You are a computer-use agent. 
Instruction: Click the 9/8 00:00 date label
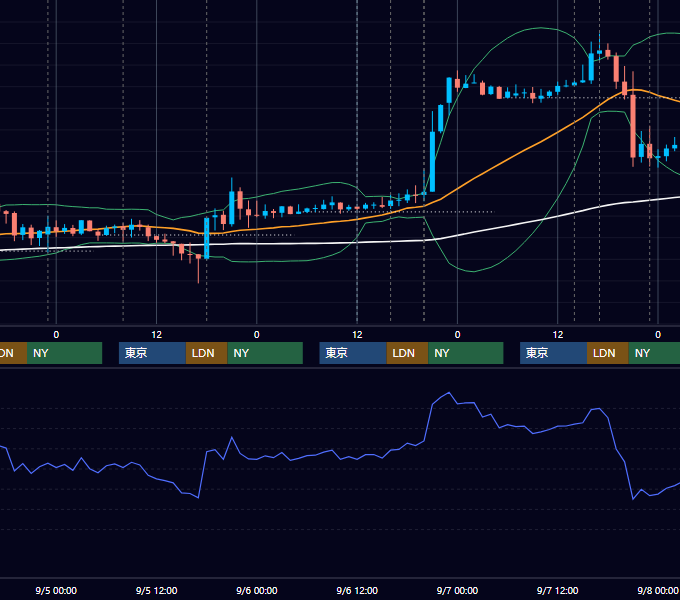[658, 590]
